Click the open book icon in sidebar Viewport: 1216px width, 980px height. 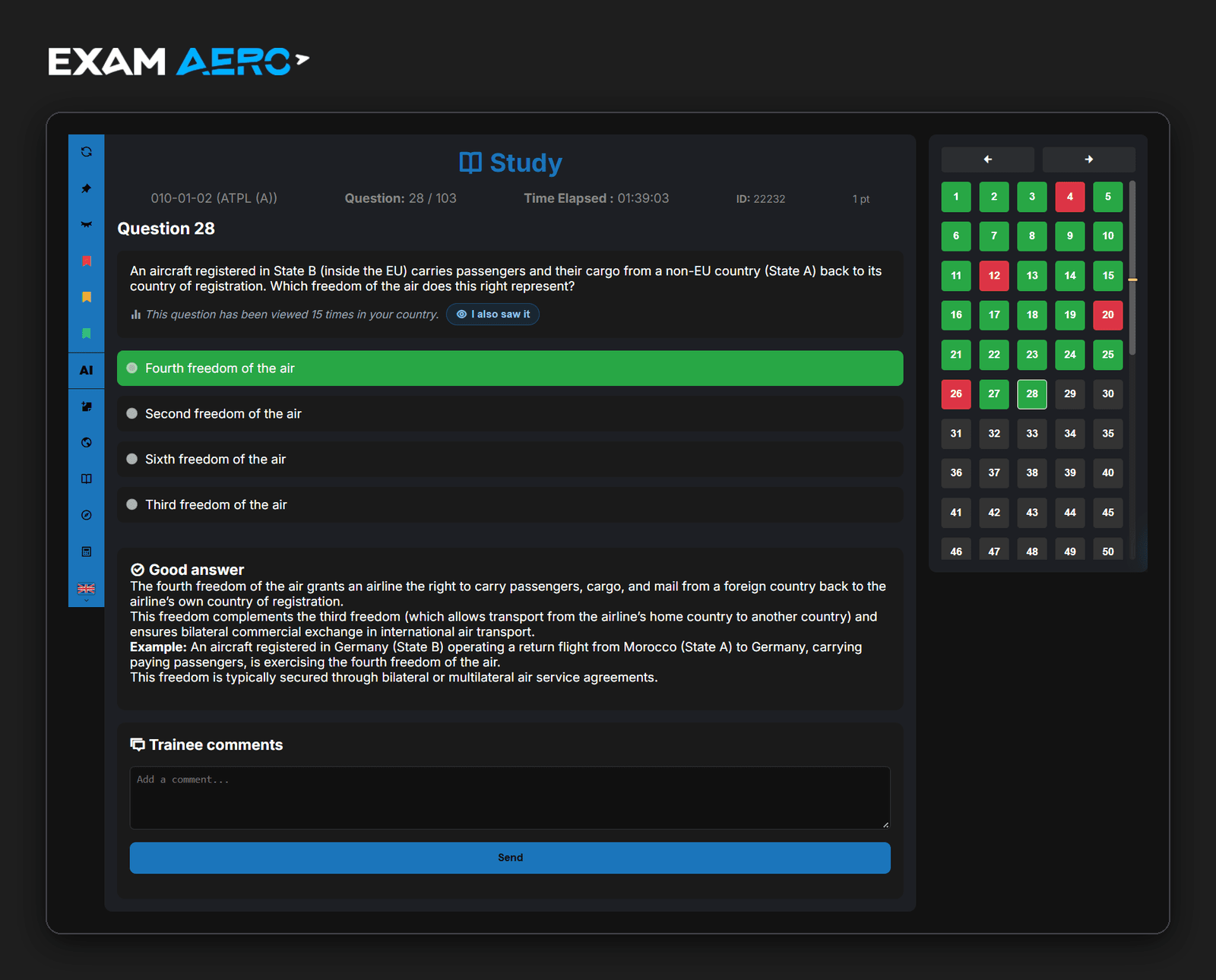click(87, 479)
